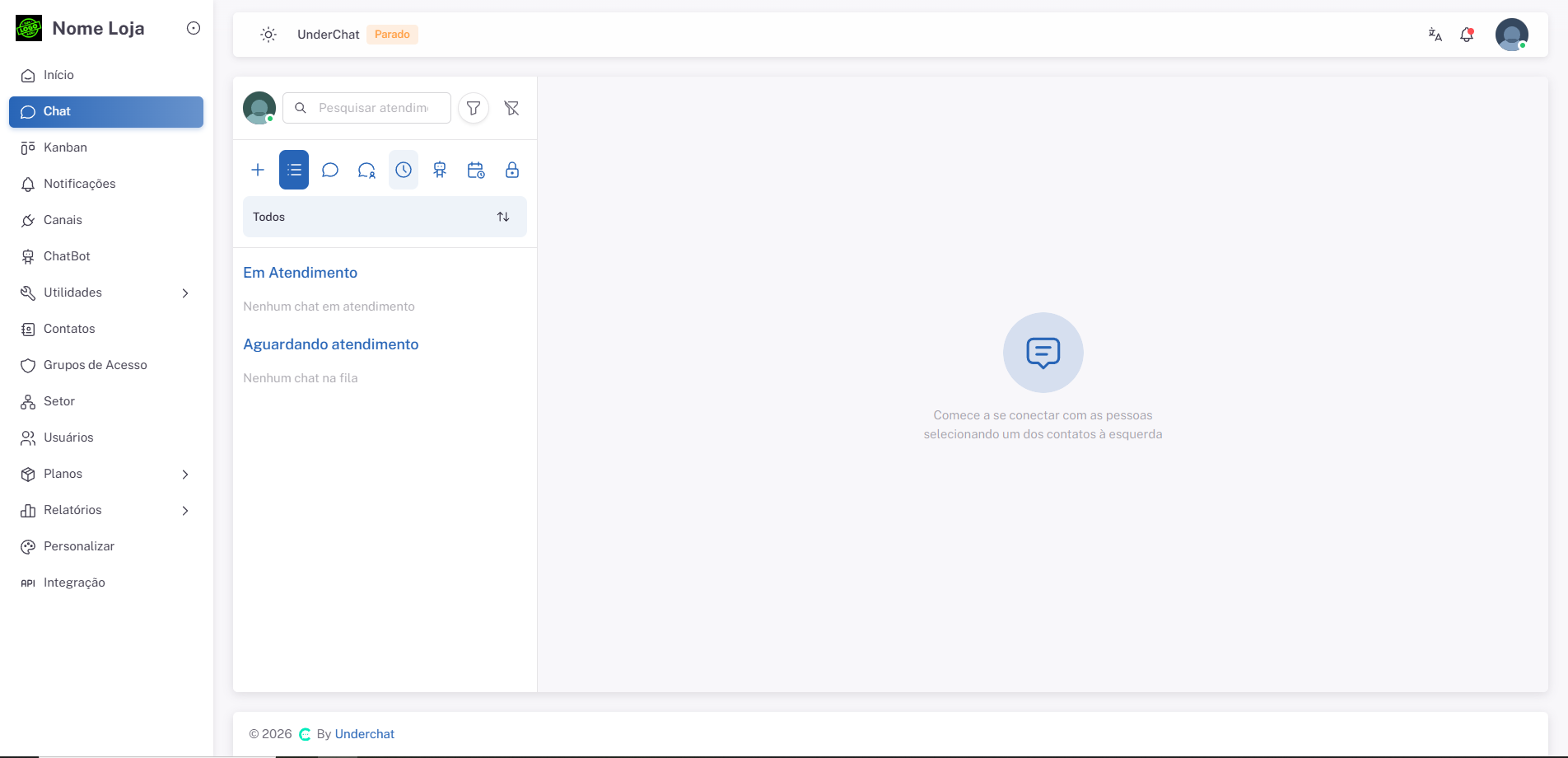
Task: Click Nenhum chat em atendimento text
Action: click(329, 306)
